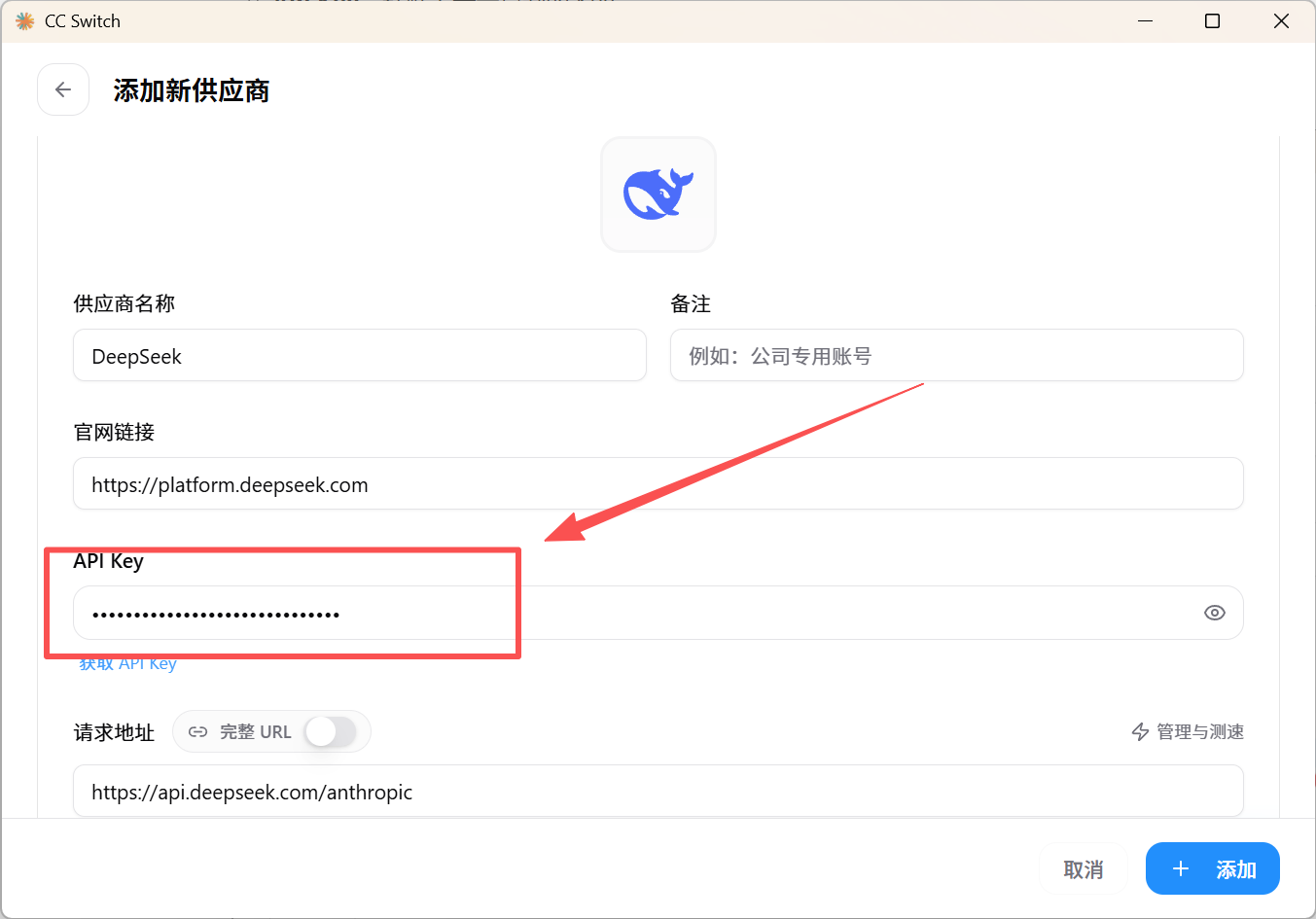The height and width of the screenshot is (919, 1316).
Task: Show the API Key with the eye icon
Action: click(x=1214, y=613)
